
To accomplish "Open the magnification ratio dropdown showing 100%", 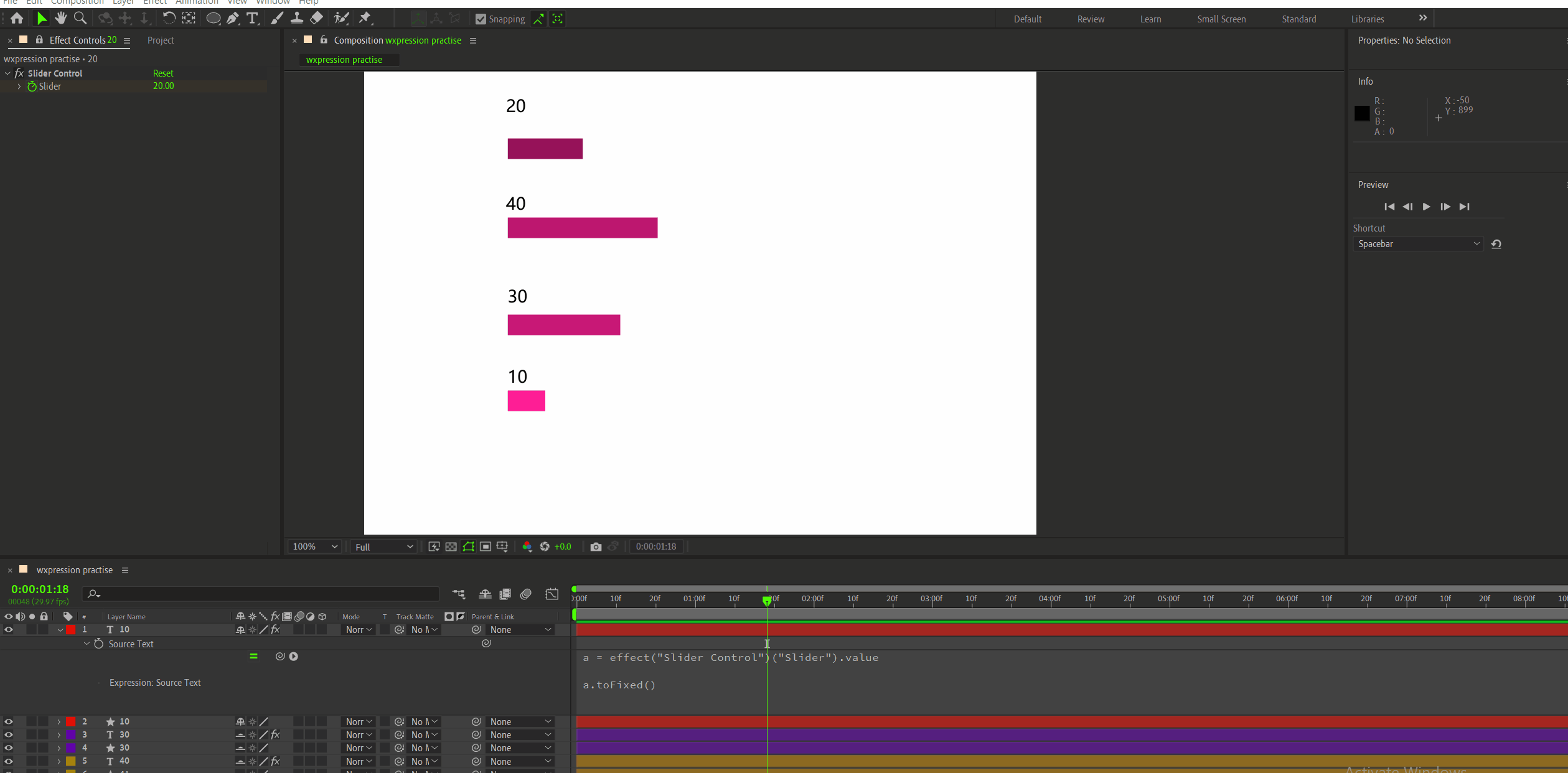I will click(314, 546).
